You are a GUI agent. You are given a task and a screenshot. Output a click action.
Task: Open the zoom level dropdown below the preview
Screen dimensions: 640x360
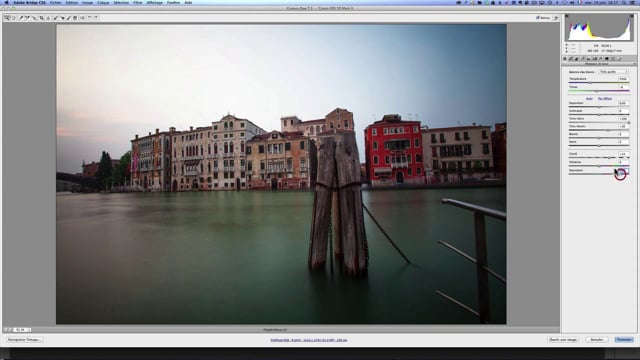pos(22,330)
